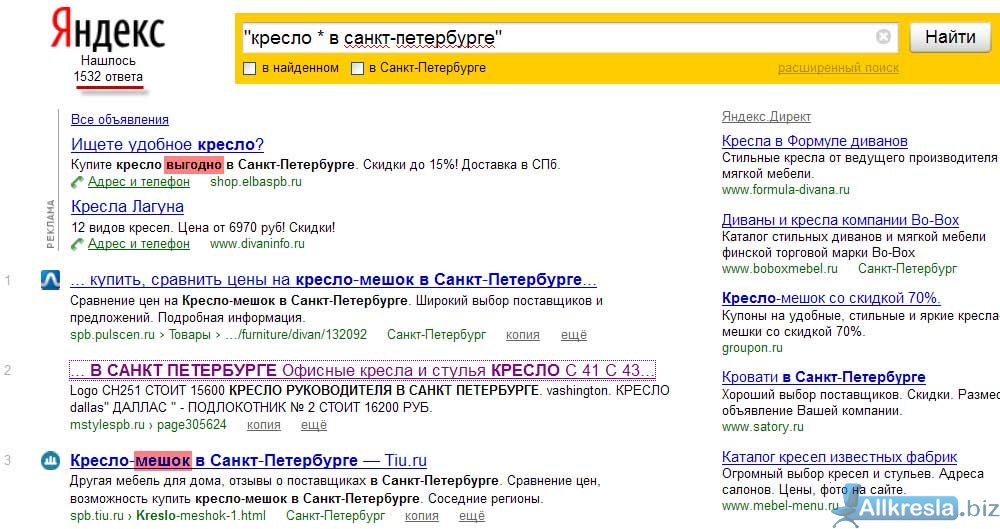Open the page305624 link
The width and height of the screenshot is (1000, 529).
pyautogui.click(x=192, y=424)
